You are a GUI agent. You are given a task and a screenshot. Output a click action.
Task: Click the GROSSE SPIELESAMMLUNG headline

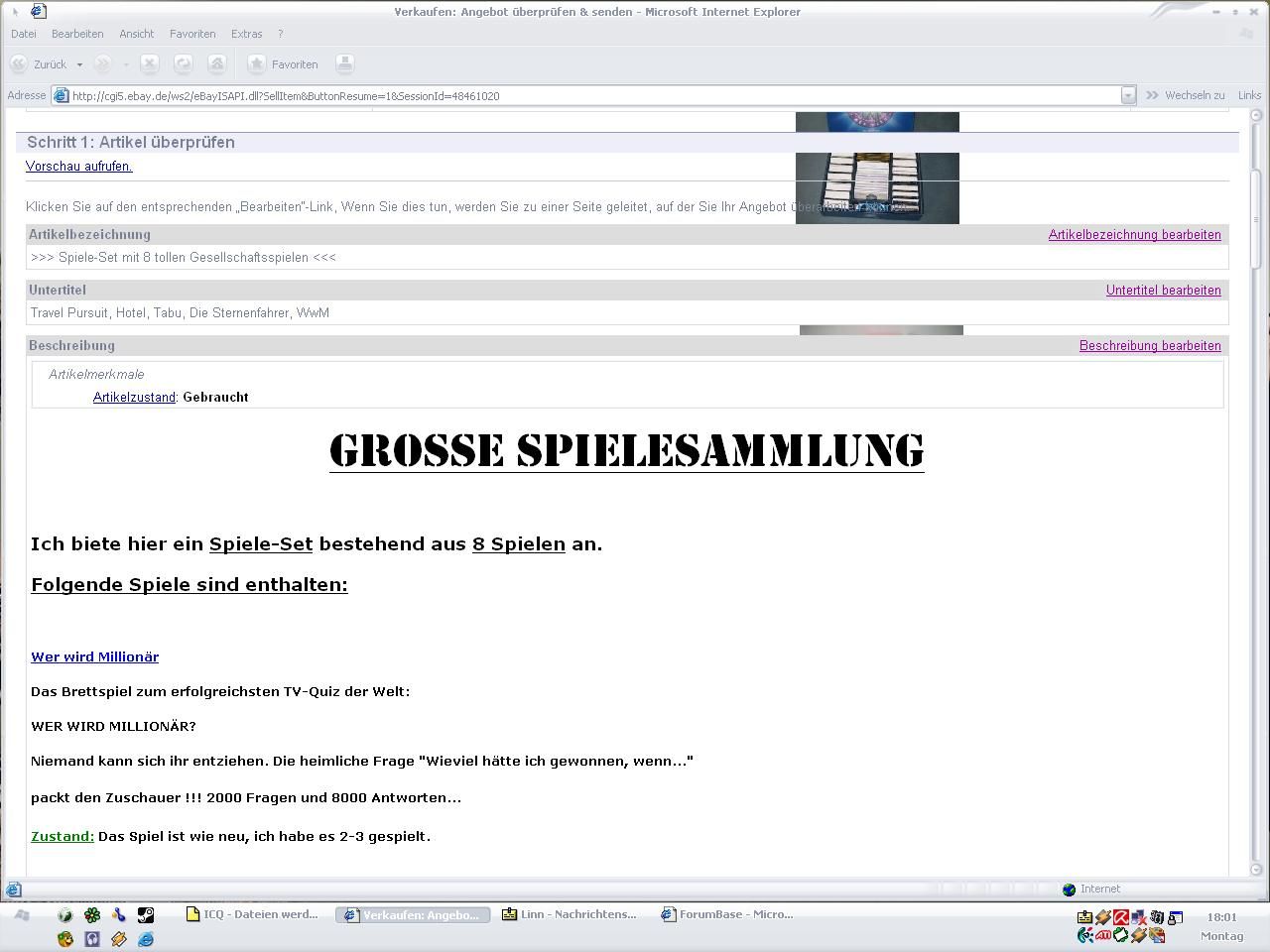(626, 450)
